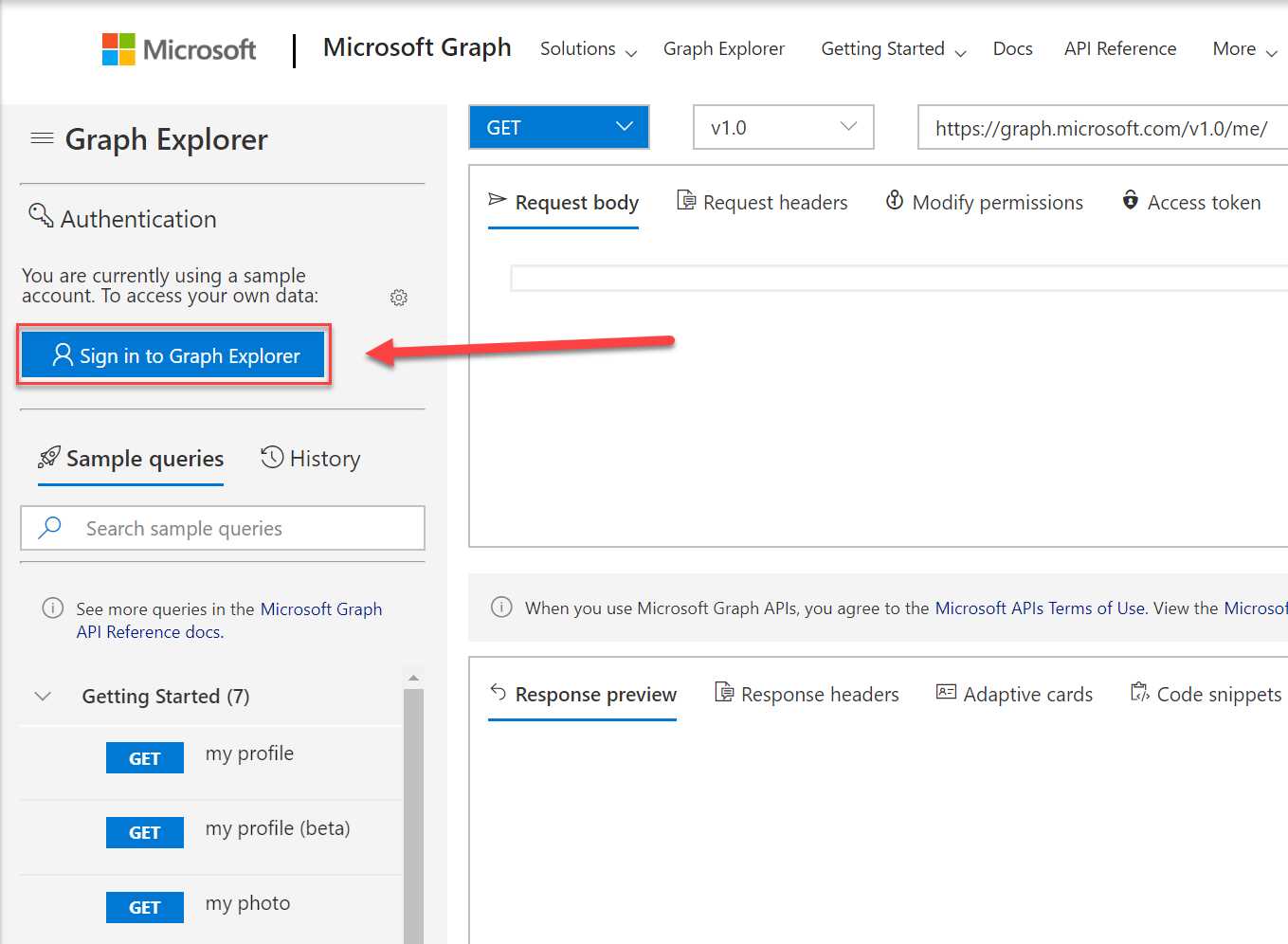Click Sign in to Graph Explorer button
The height and width of the screenshot is (944, 1288).
[173, 355]
